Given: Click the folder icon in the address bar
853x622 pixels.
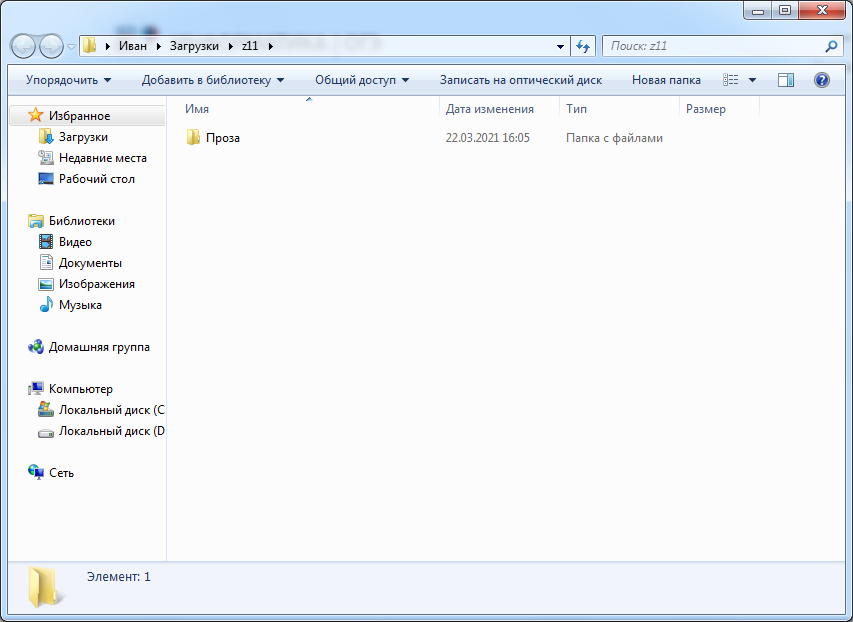Looking at the screenshot, I should (x=90, y=46).
